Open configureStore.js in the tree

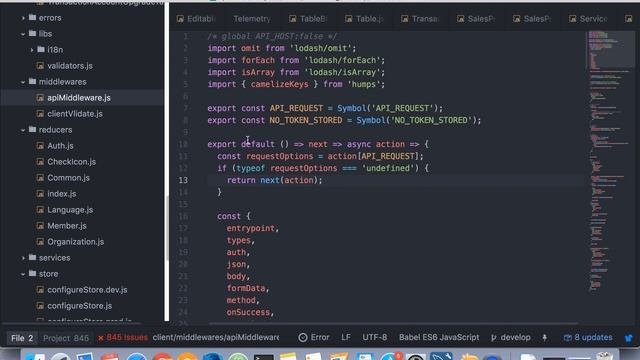coord(80,306)
